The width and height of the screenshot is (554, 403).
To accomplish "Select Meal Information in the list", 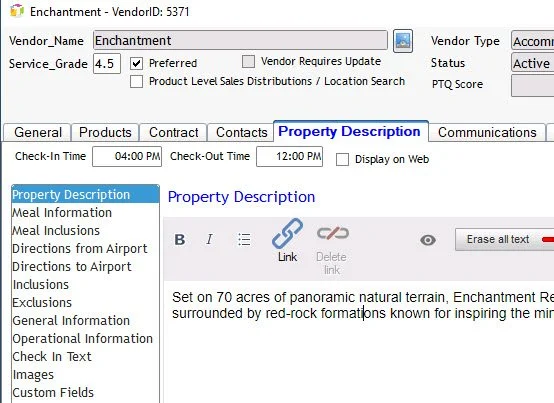I will tap(86, 213).
